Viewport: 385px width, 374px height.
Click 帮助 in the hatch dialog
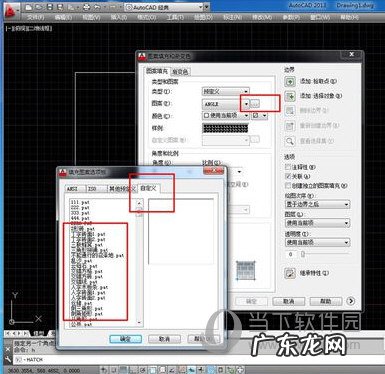pos(326,301)
